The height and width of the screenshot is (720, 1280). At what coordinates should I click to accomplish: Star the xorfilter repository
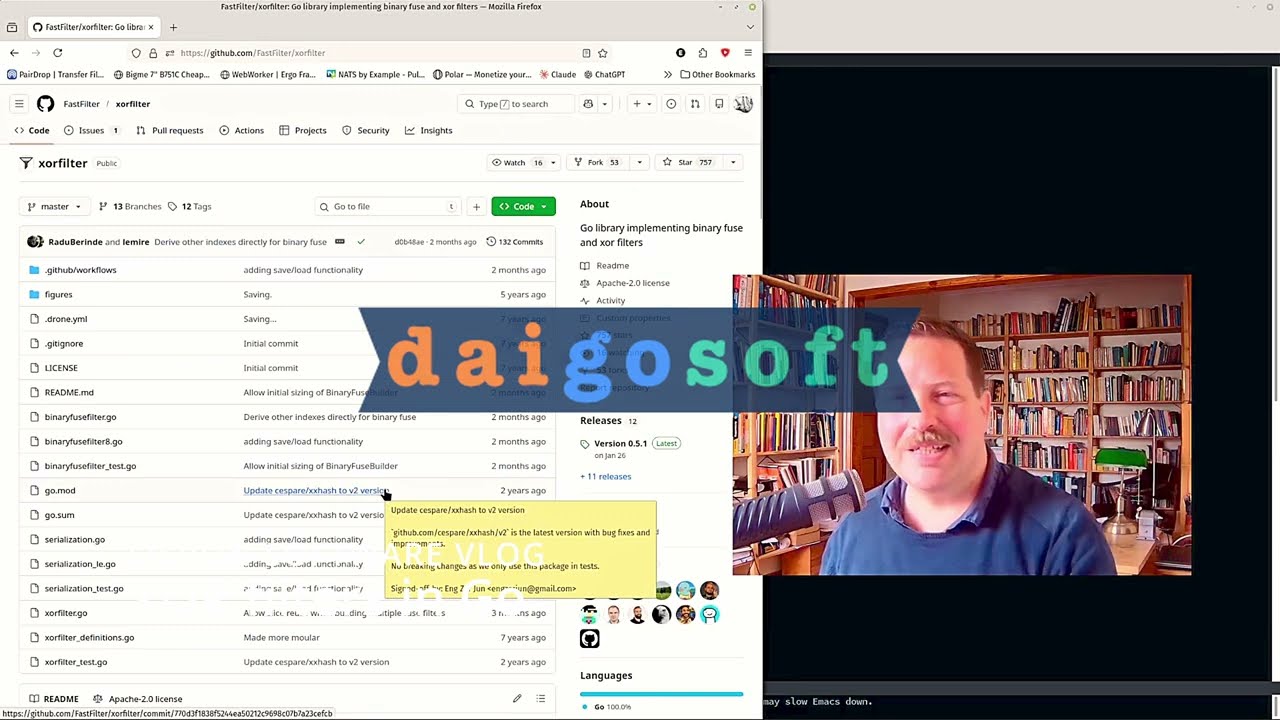(691, 163)
